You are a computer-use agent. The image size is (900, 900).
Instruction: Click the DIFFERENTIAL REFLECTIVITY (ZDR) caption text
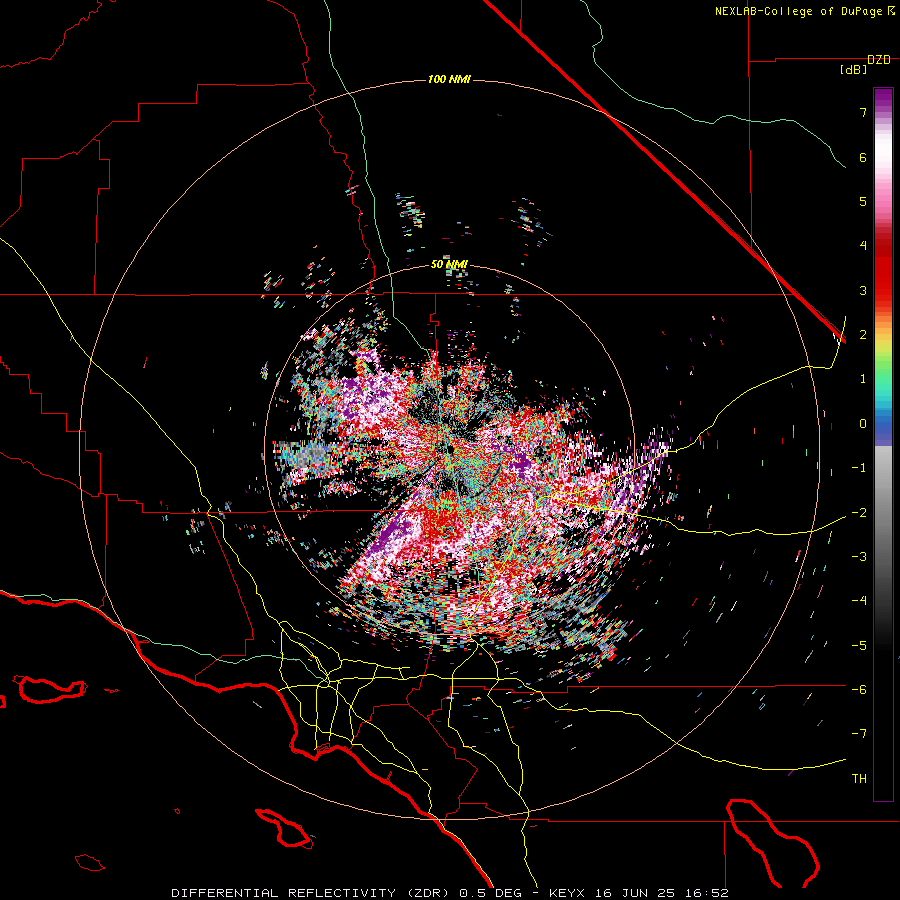point(312,893)
